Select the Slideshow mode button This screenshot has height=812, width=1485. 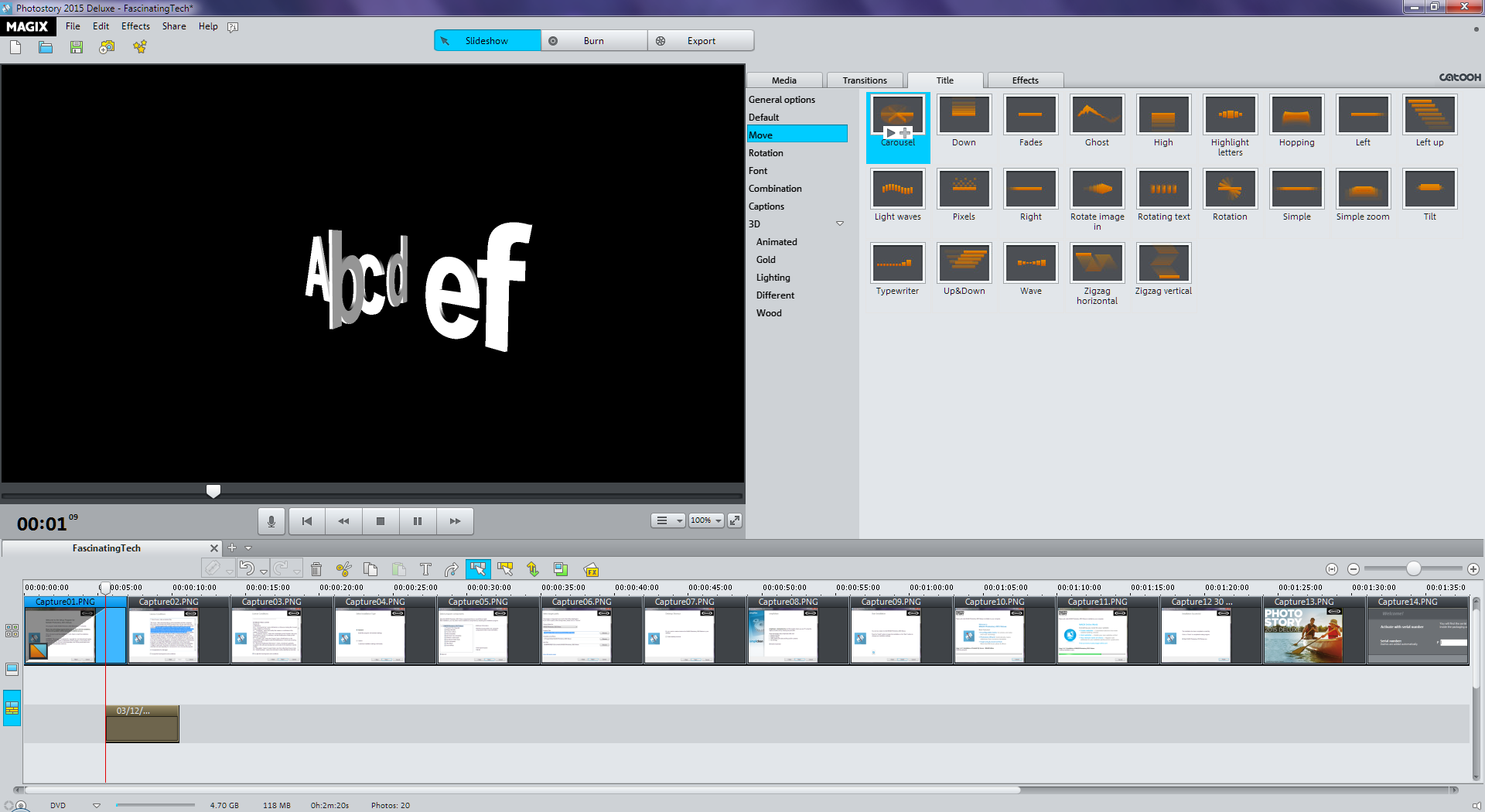(x=487, y=41)
